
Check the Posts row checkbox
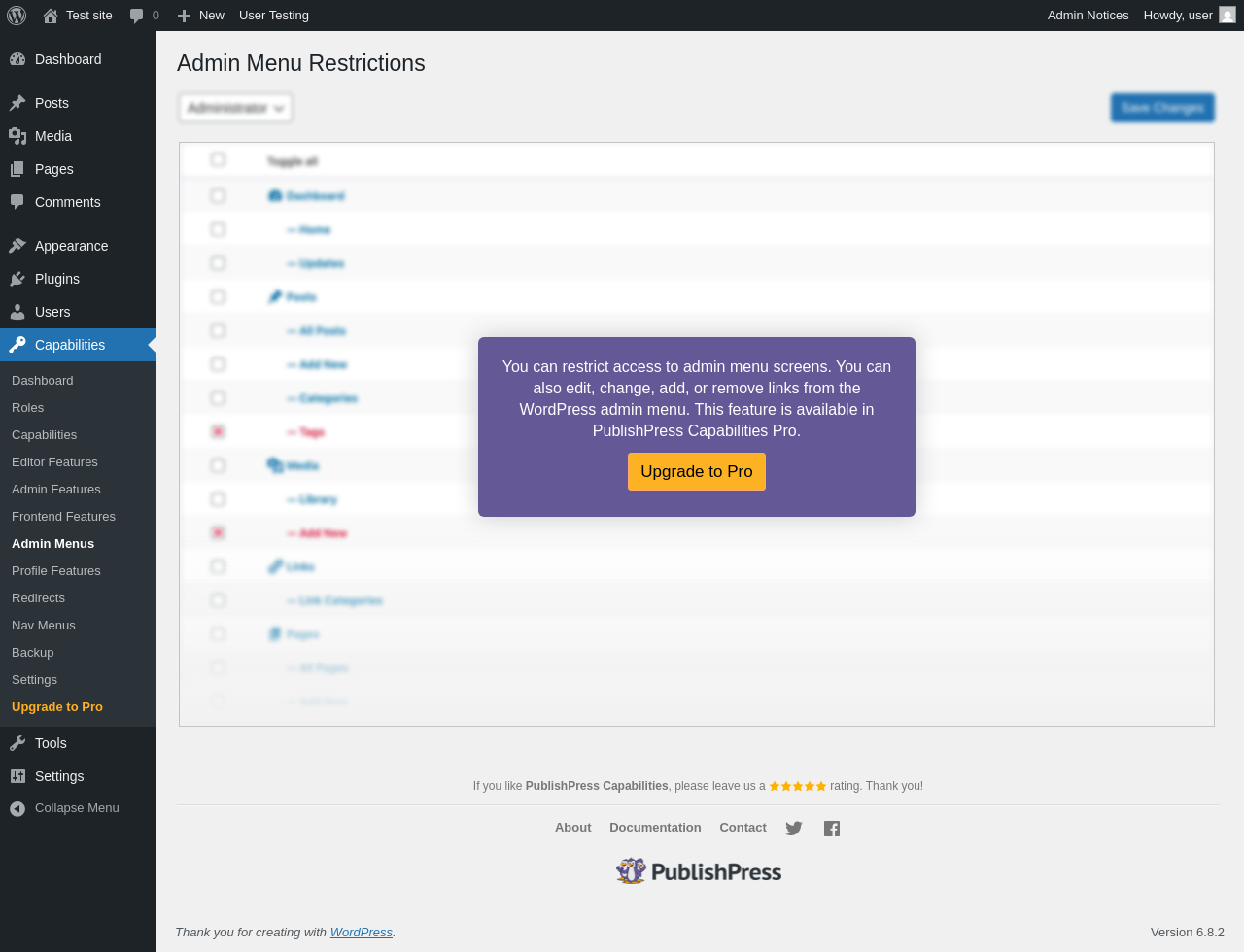(x=218, y=297)
